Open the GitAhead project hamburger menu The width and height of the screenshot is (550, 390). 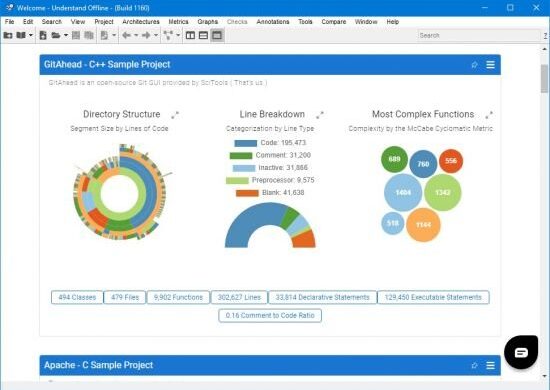(490, 65)
